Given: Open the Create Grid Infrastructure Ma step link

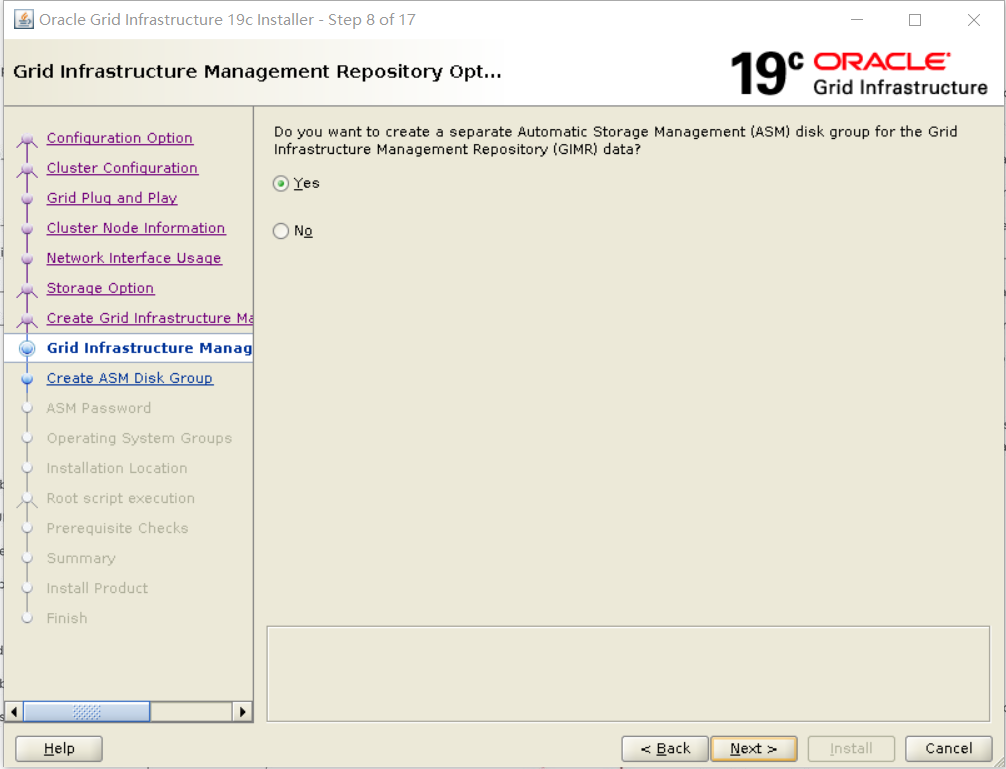Looking at the screenshot, I should click(149, 318).
